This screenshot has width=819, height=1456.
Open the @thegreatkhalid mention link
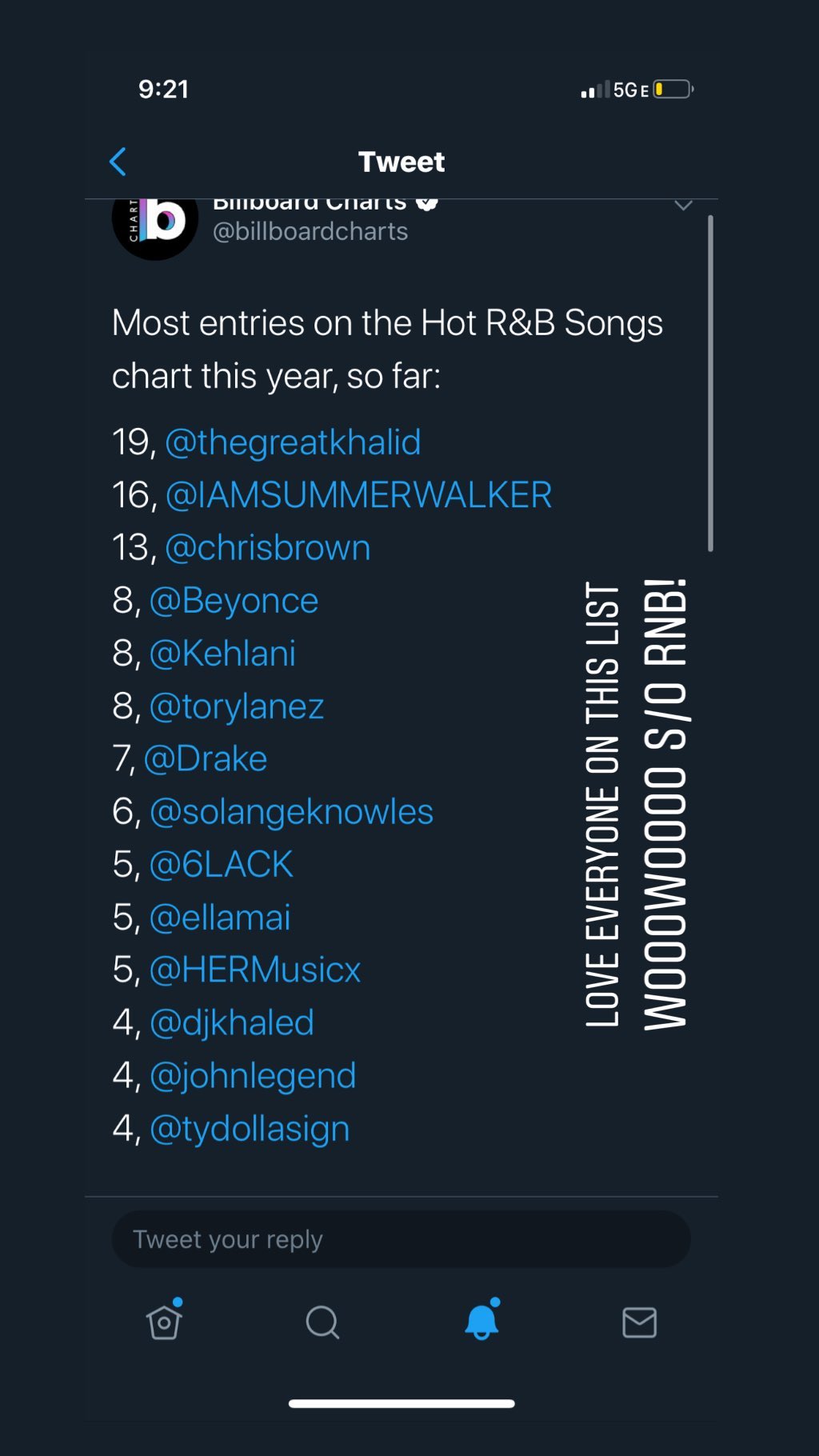pyautogui.click(x=293, y=442)
